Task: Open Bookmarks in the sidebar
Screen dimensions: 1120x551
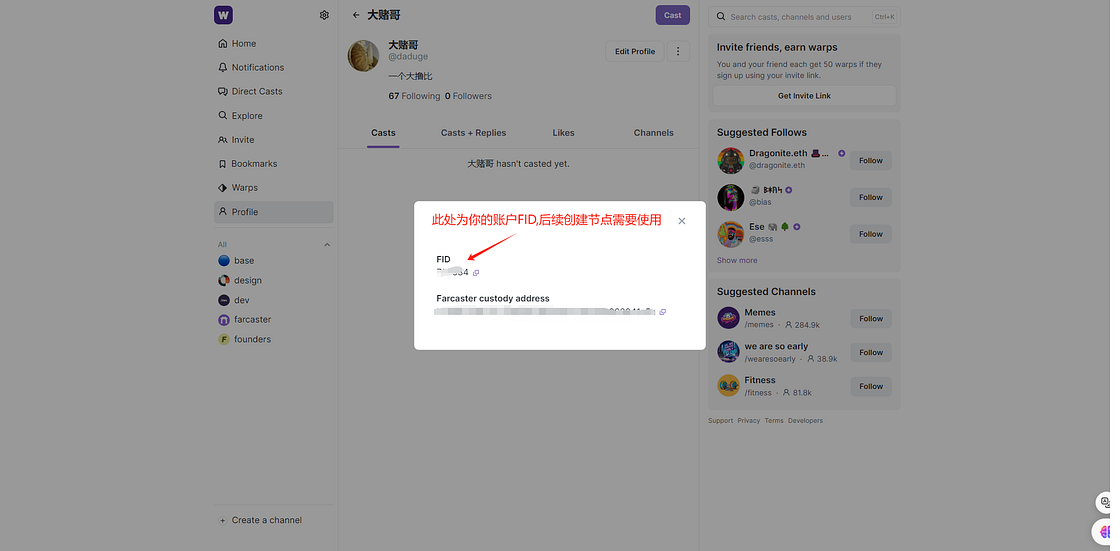Action: [254, 164]
